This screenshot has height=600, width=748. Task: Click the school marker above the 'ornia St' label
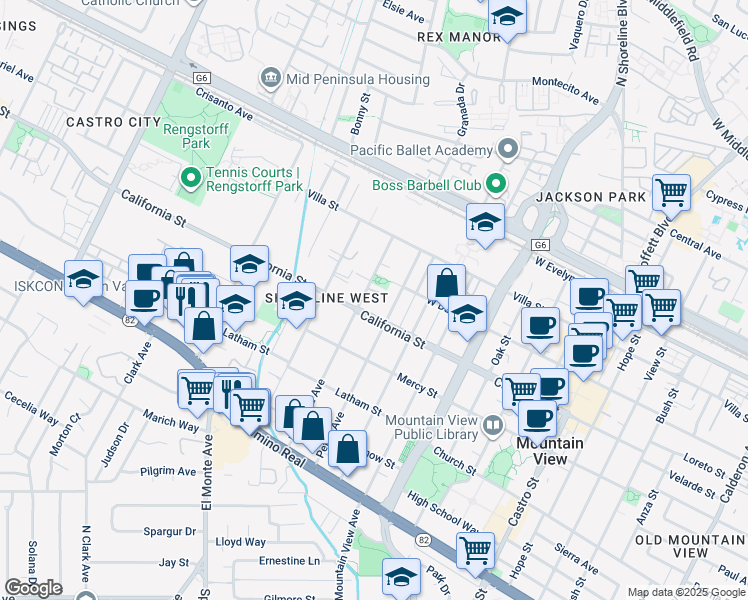[249, 267]
